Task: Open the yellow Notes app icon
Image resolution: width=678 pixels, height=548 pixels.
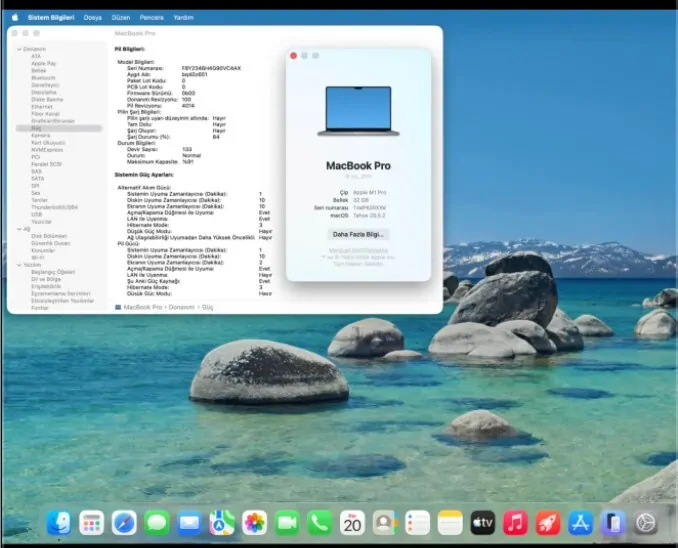Action: click(450, 523)
